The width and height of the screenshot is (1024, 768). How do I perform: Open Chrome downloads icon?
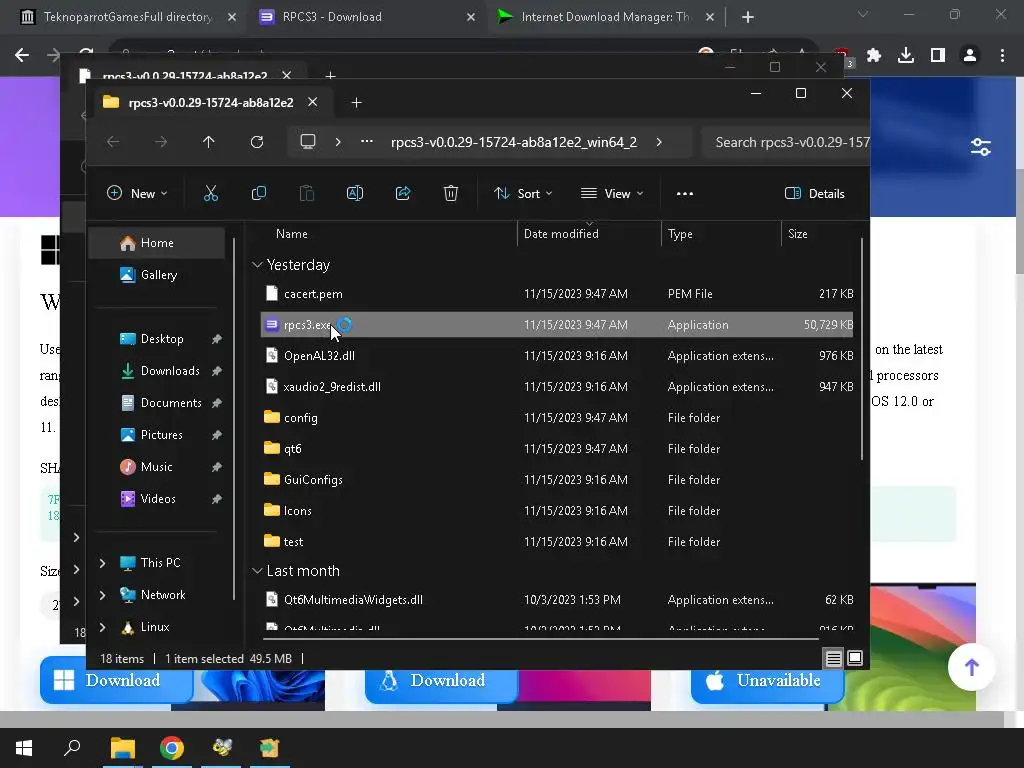tap(906, 56)
